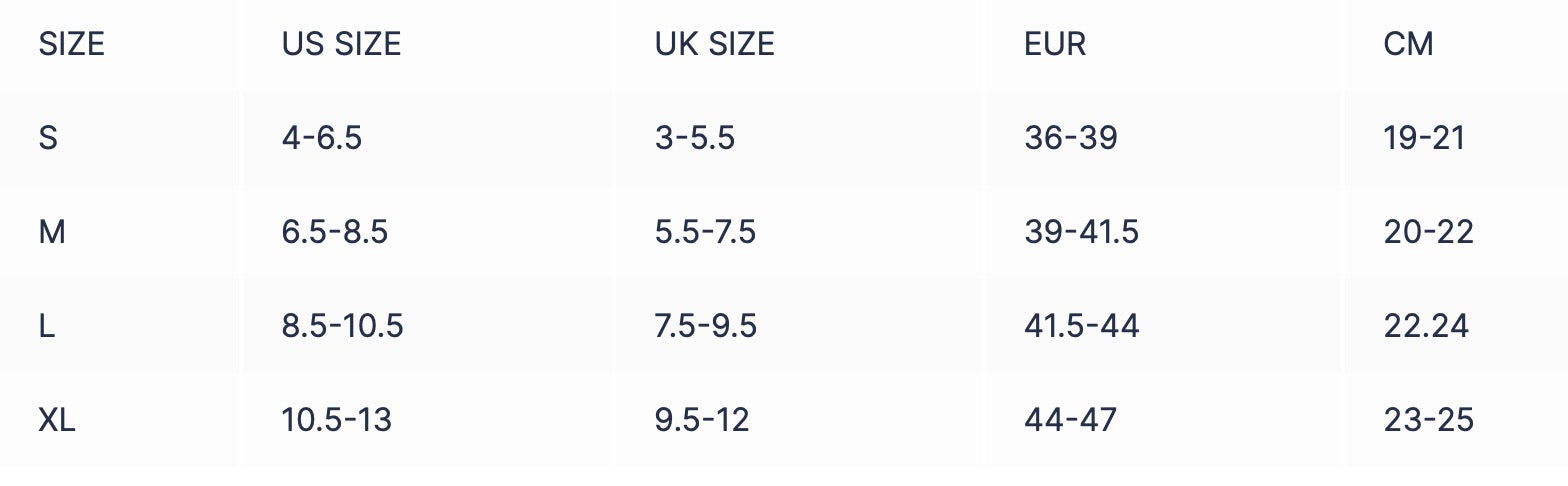Click CM cell 23-25

coord(1428,420)
